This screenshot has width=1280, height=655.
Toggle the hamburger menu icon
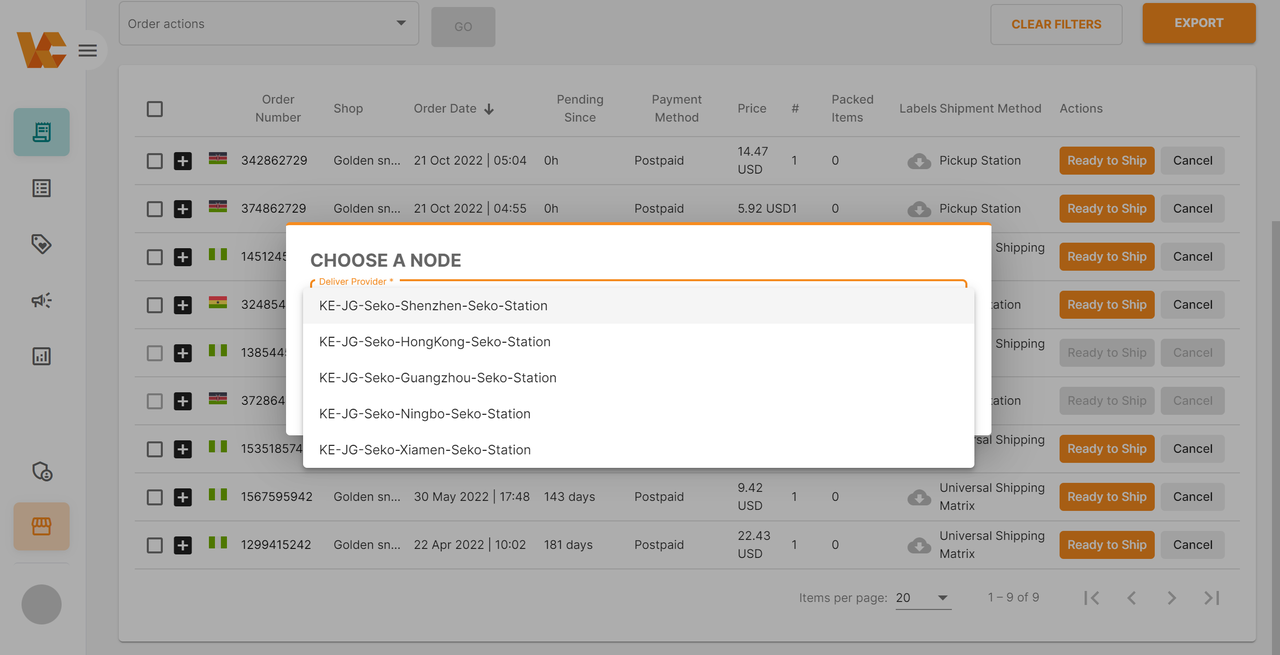(x=88, y=50)
